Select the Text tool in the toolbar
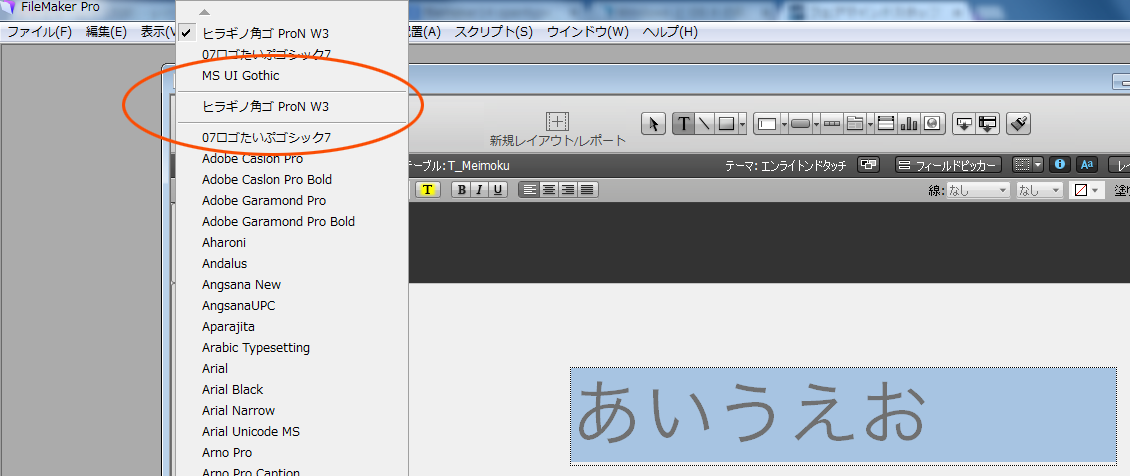The height and width of the screenshot is (476, 1130). 683,124
